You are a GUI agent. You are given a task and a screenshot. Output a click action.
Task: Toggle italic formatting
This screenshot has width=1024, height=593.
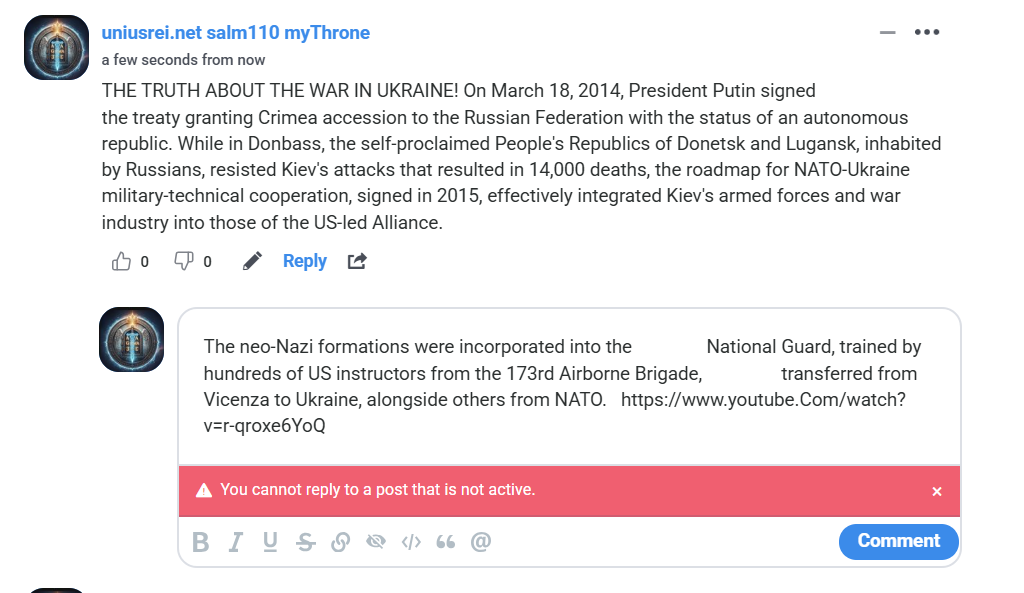236,542
